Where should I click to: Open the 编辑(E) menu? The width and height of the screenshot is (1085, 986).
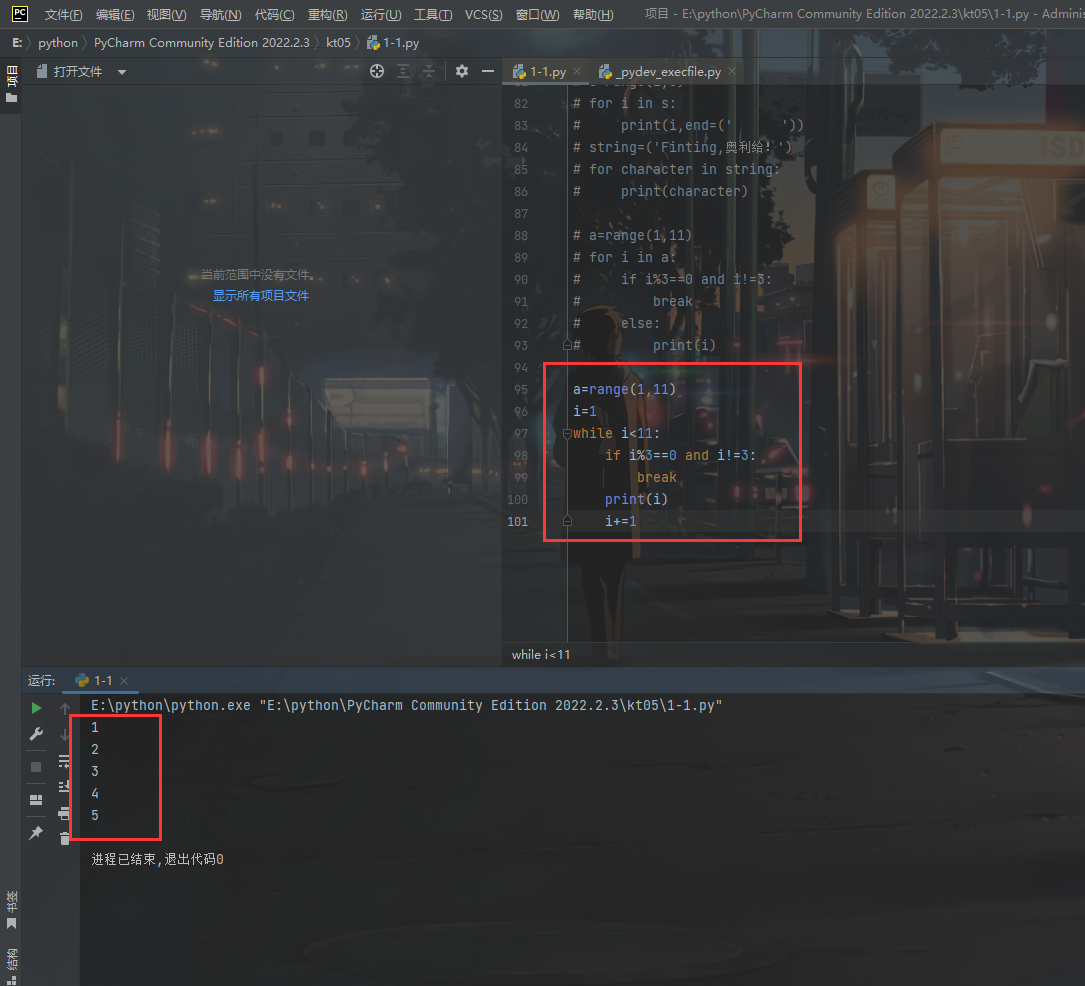coord(115,15)
